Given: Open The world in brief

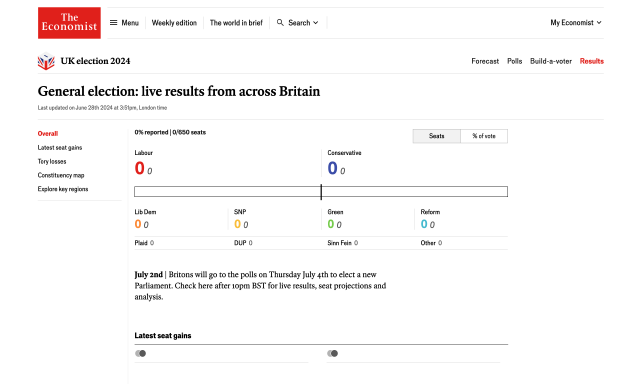Looking at the screenshot, I should pyautogui.click(x=236, y=23).
